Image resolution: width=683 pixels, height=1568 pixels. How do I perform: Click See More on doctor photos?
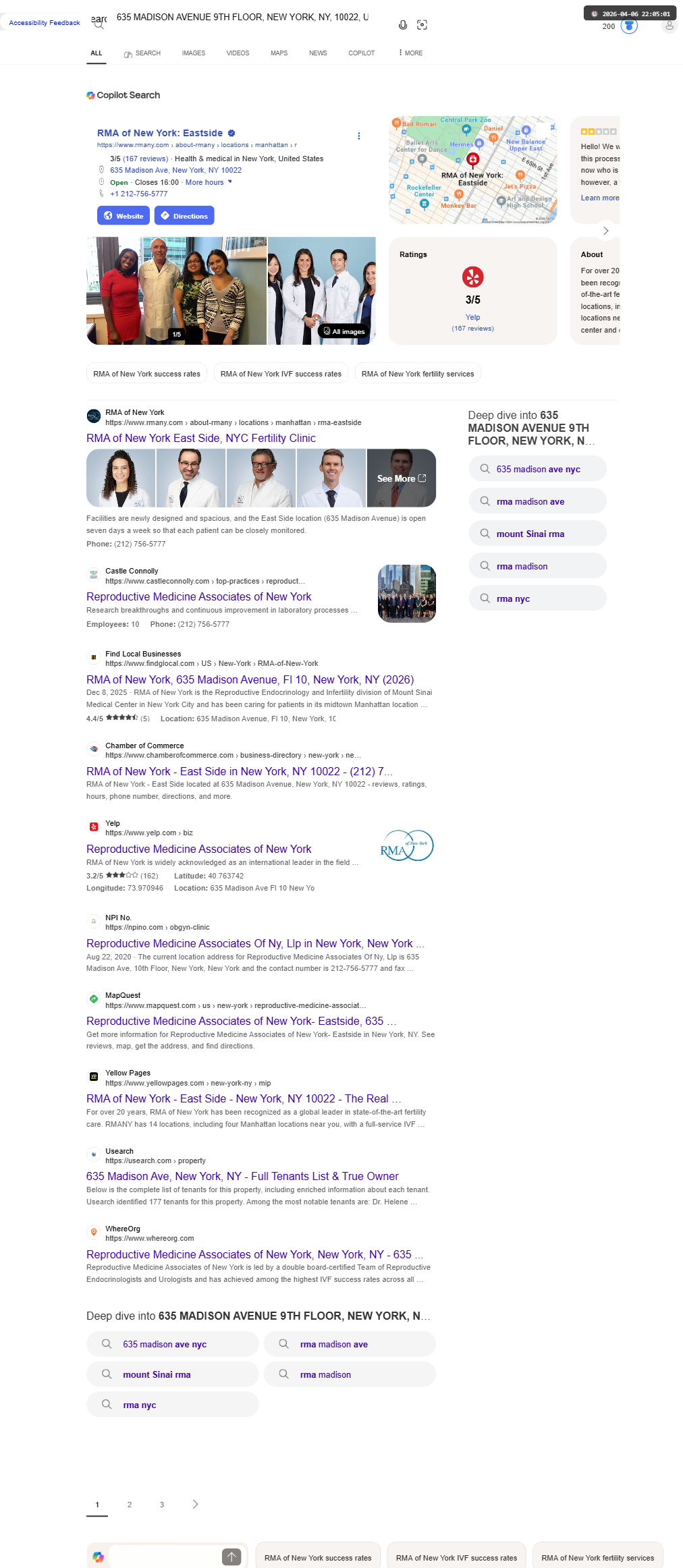click(x=402, y=478)
